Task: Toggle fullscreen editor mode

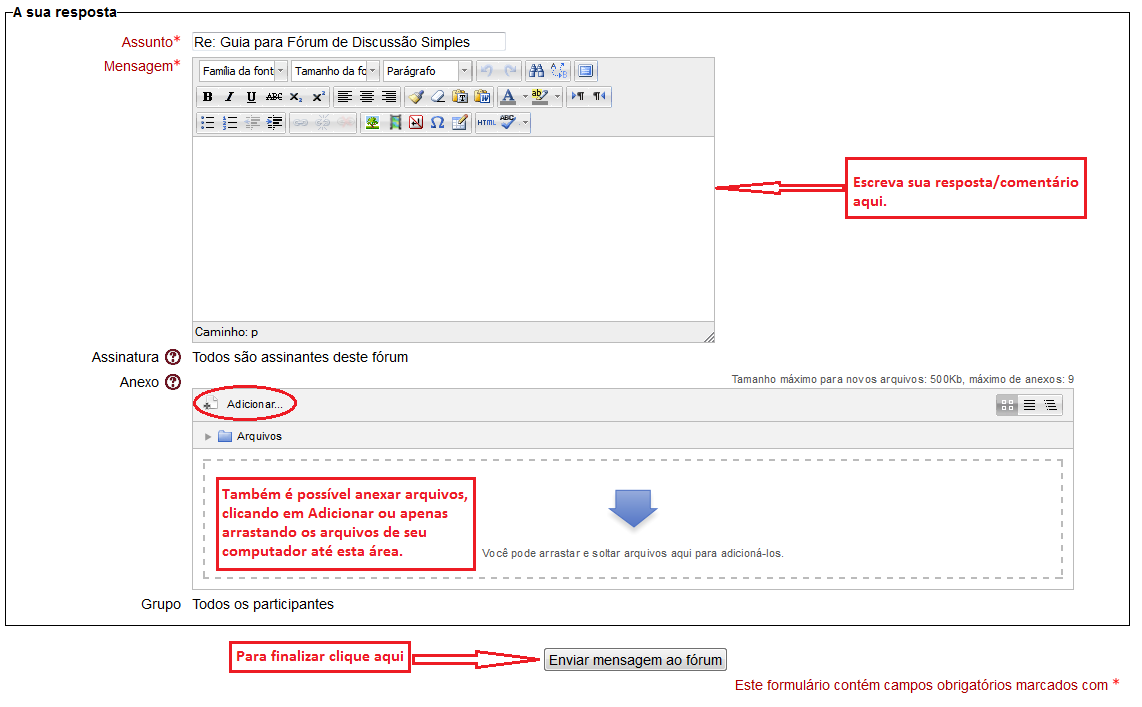Action: click(x=586, y=71)
